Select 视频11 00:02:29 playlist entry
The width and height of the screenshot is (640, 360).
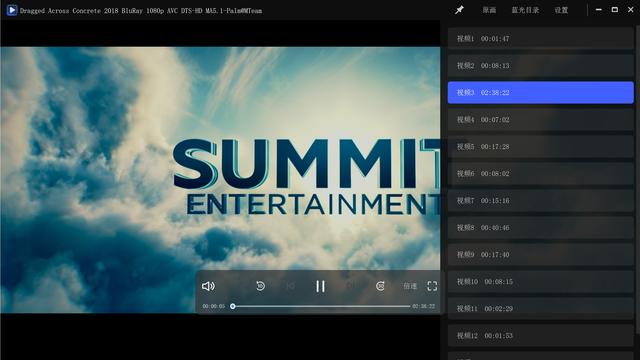[540, 309]
